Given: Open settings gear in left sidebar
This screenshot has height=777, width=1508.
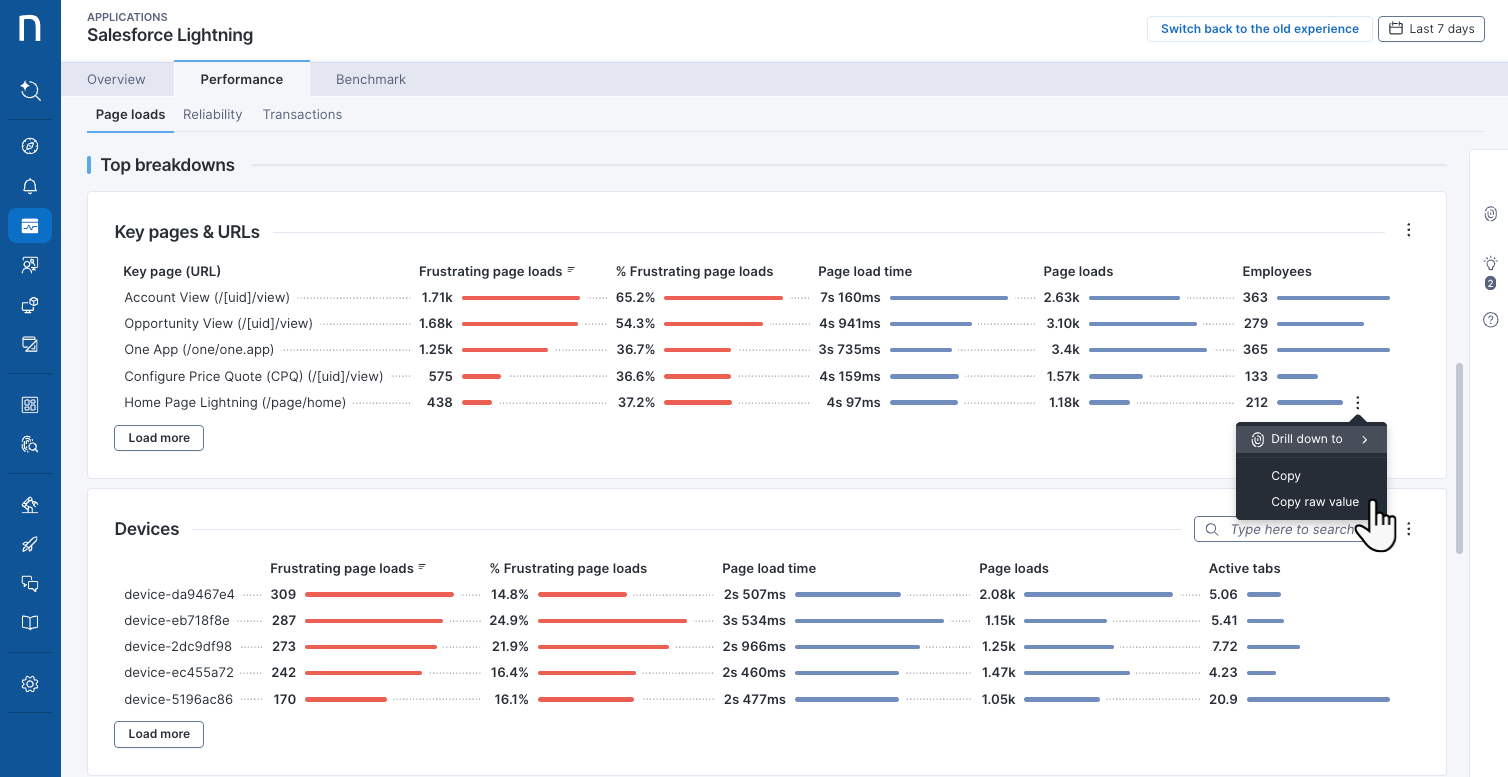Looking at the screenshot, I should (30, 684).
